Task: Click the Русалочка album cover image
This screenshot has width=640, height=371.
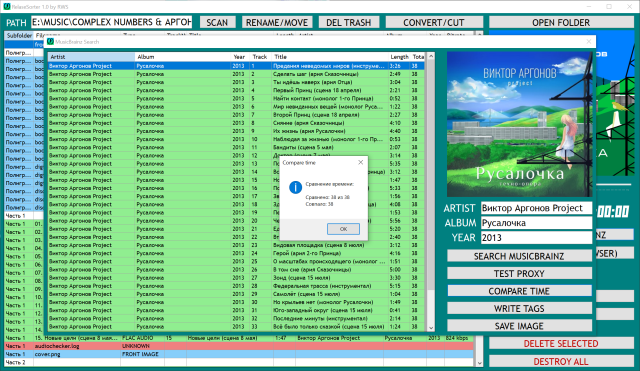Action: [519, 124]
